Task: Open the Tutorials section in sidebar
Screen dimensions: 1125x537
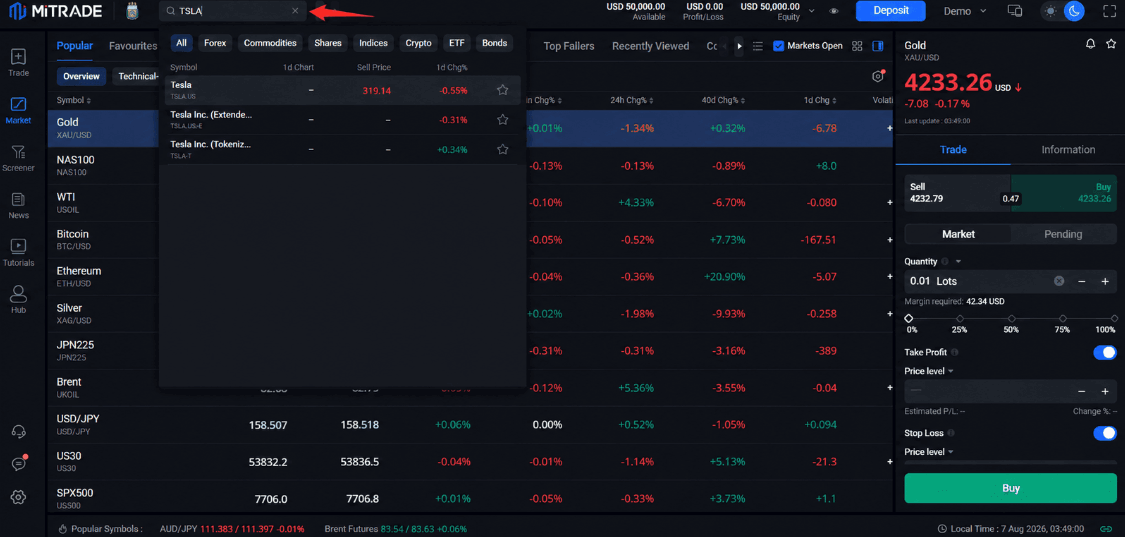Action: tap(19, 253)
